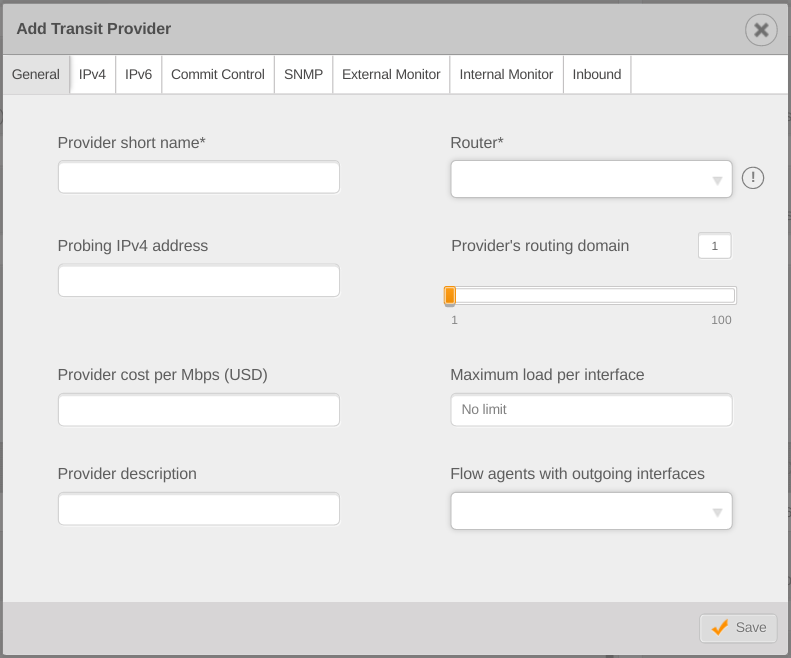This screenshot has height=658, width=791.
Task: Focus the Provider cost per Mbps field
Action: 199,410
